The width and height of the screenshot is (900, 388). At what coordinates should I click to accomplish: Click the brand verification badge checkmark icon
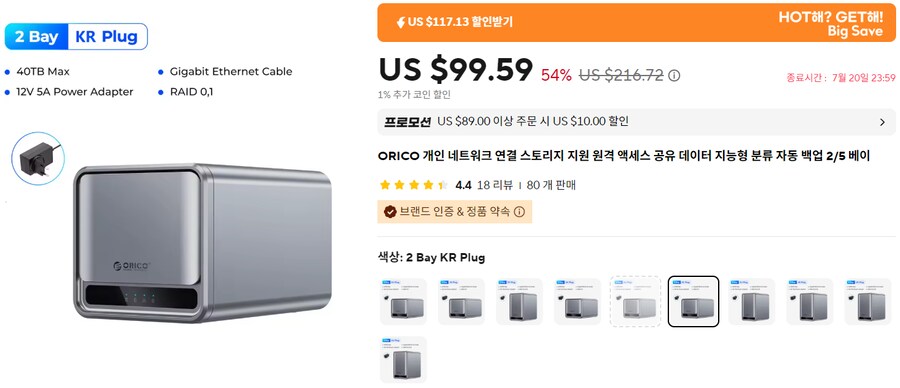(390, 212)
